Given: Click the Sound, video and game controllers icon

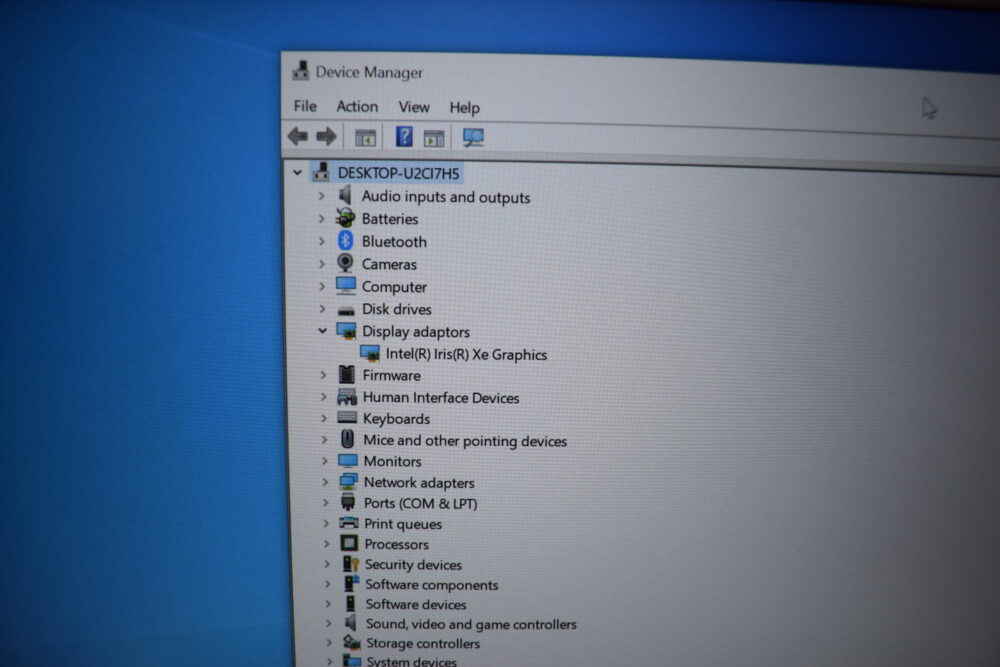Looking at the screenshot, I should [351, 622].
